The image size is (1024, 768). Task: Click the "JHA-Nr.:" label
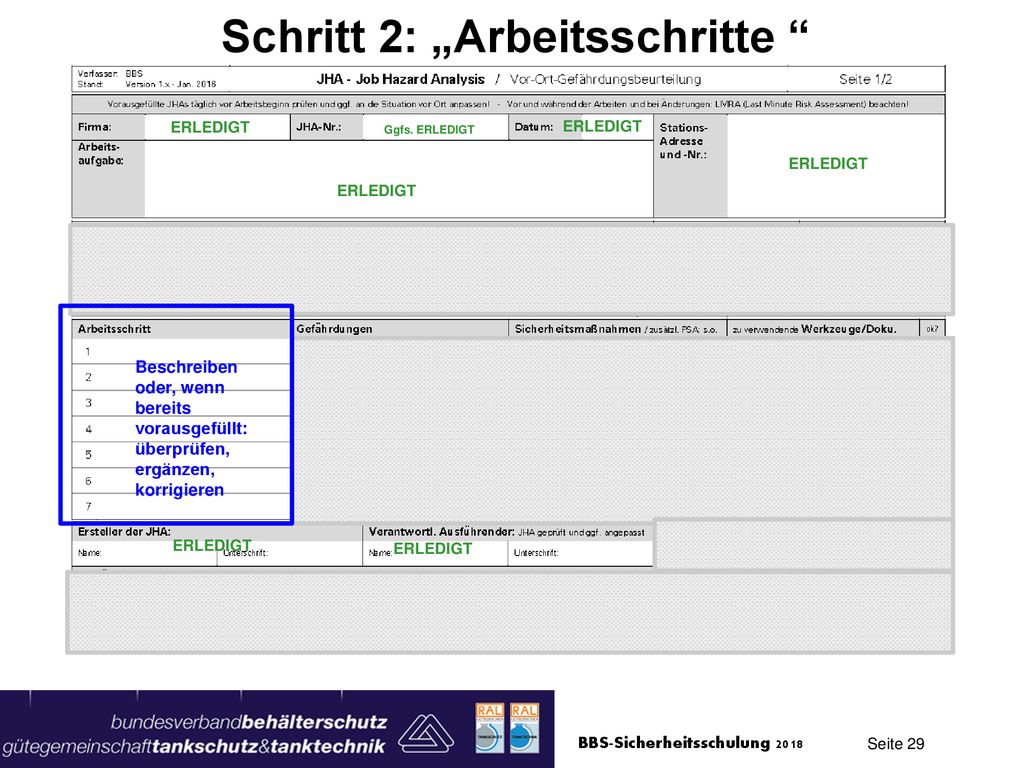[x=319, y=127]
